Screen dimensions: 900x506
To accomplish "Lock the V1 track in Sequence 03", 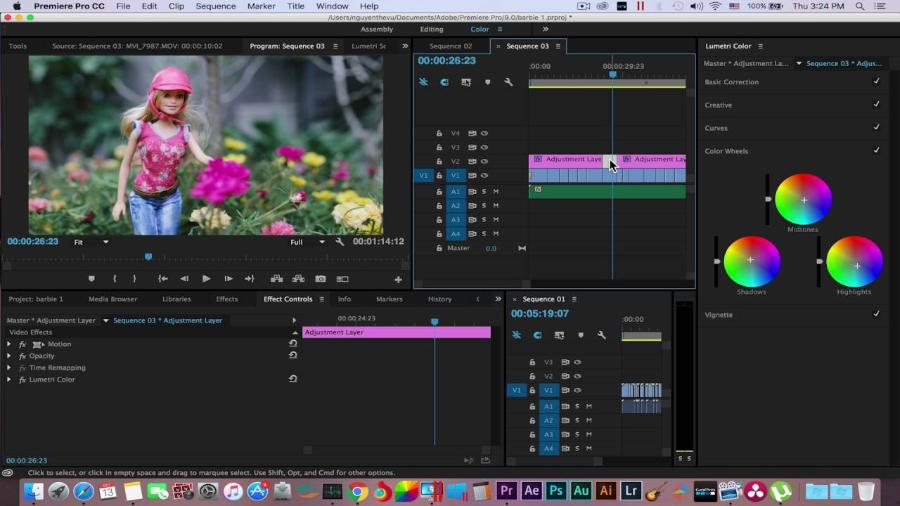I will 439,176.
